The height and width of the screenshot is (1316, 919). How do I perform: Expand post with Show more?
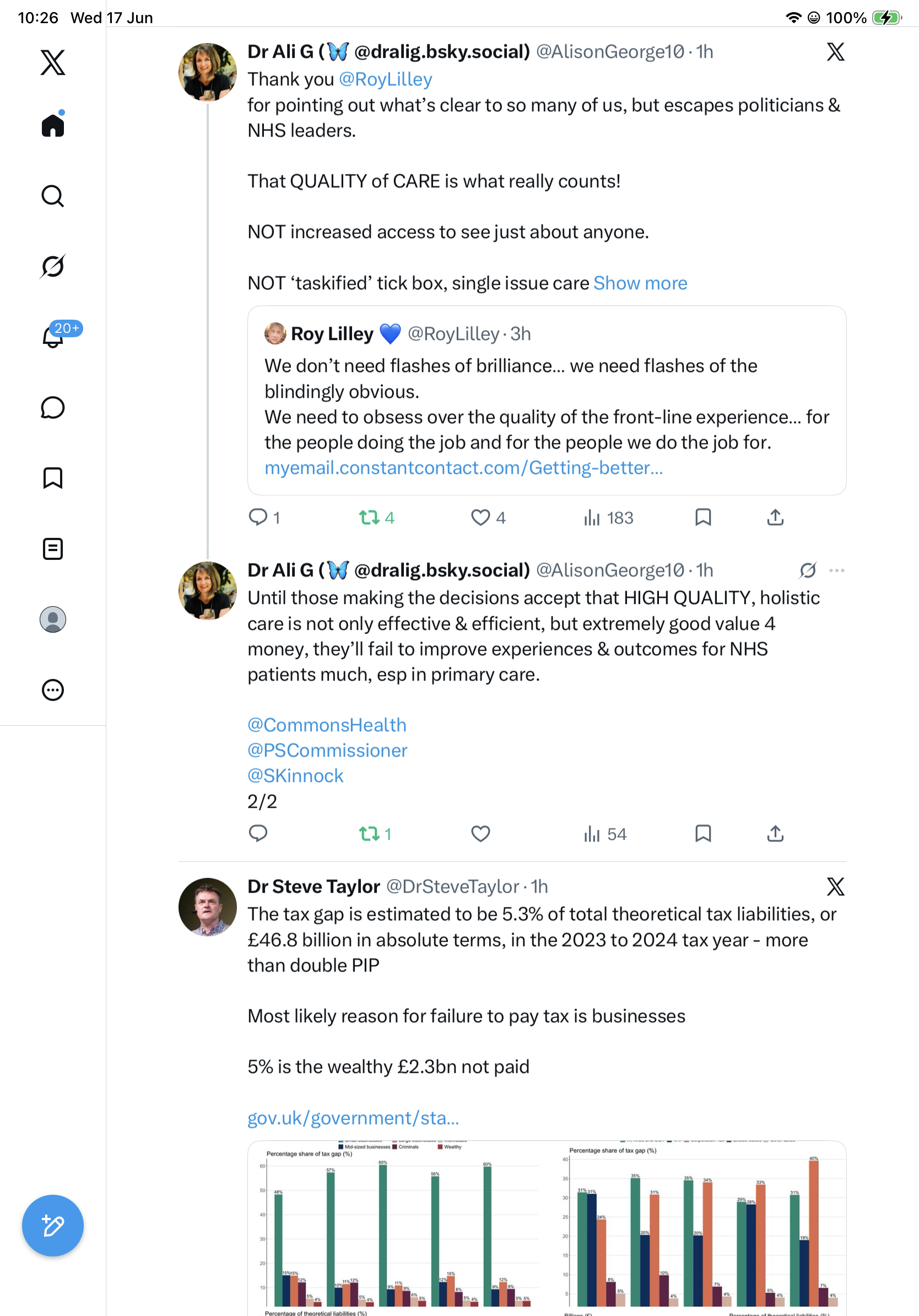[640, 283]
